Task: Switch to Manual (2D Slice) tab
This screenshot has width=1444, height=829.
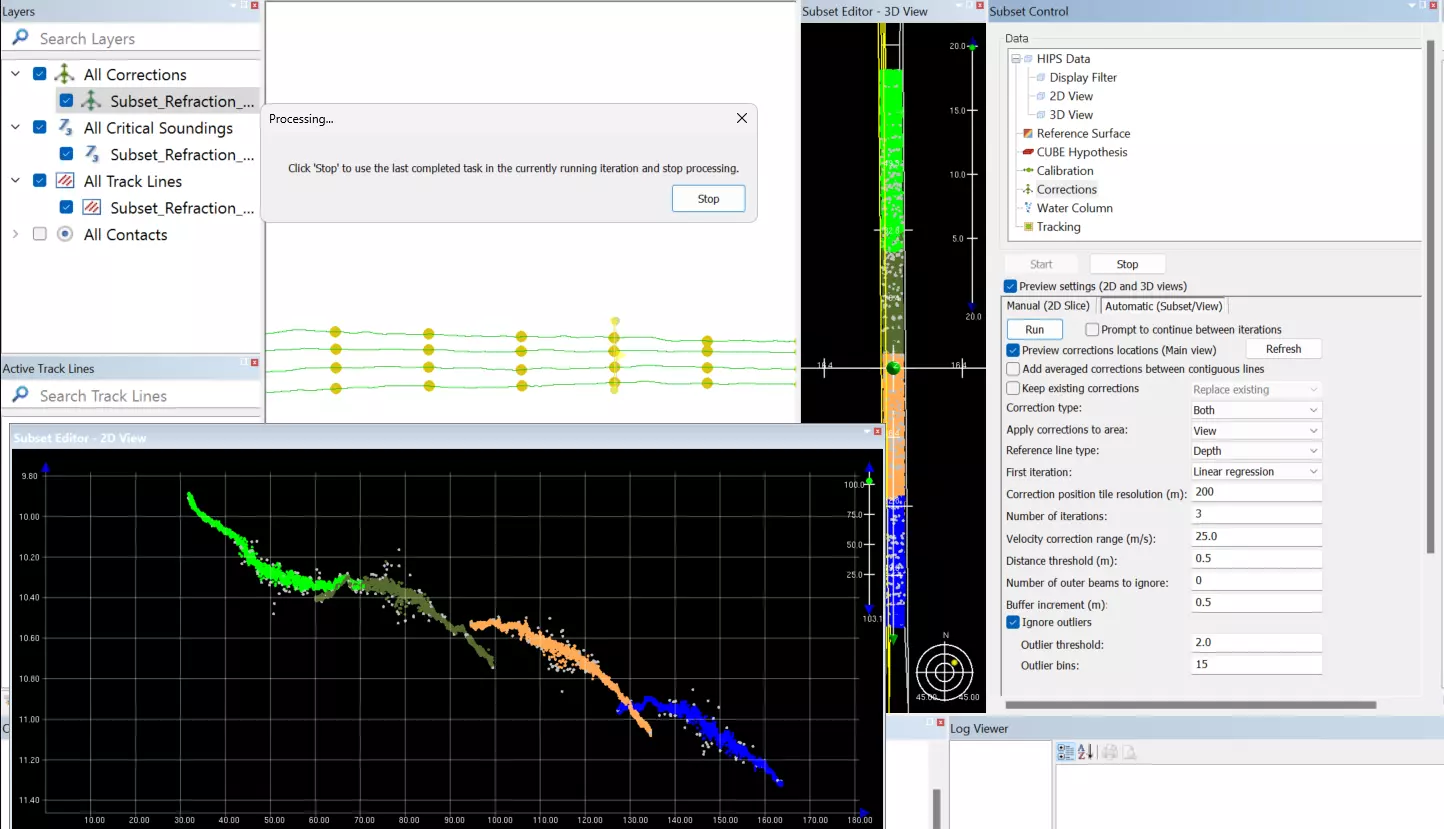Action: (x=1048, y=306)
